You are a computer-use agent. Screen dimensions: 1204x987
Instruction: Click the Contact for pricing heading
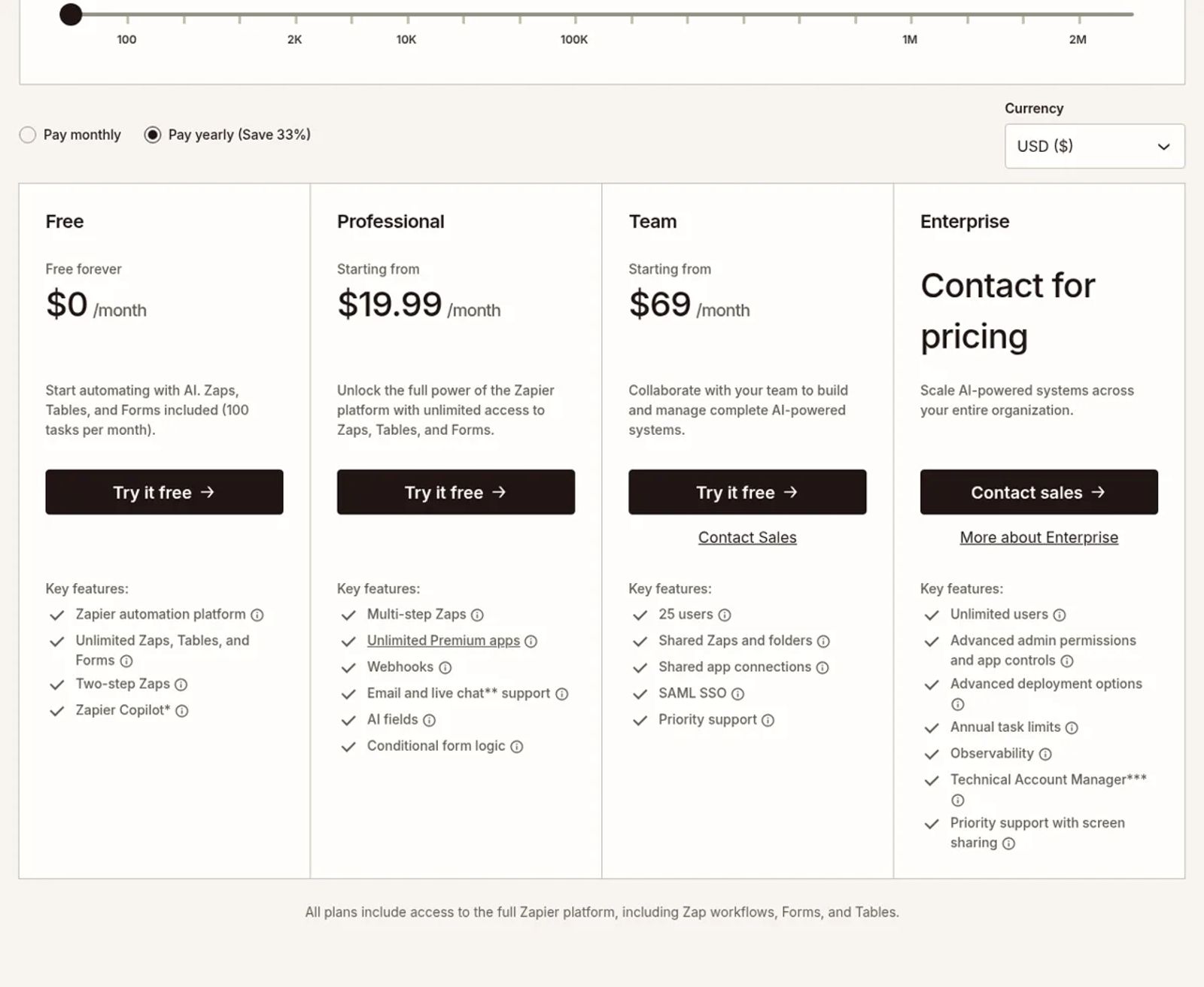coord(1008,311)
